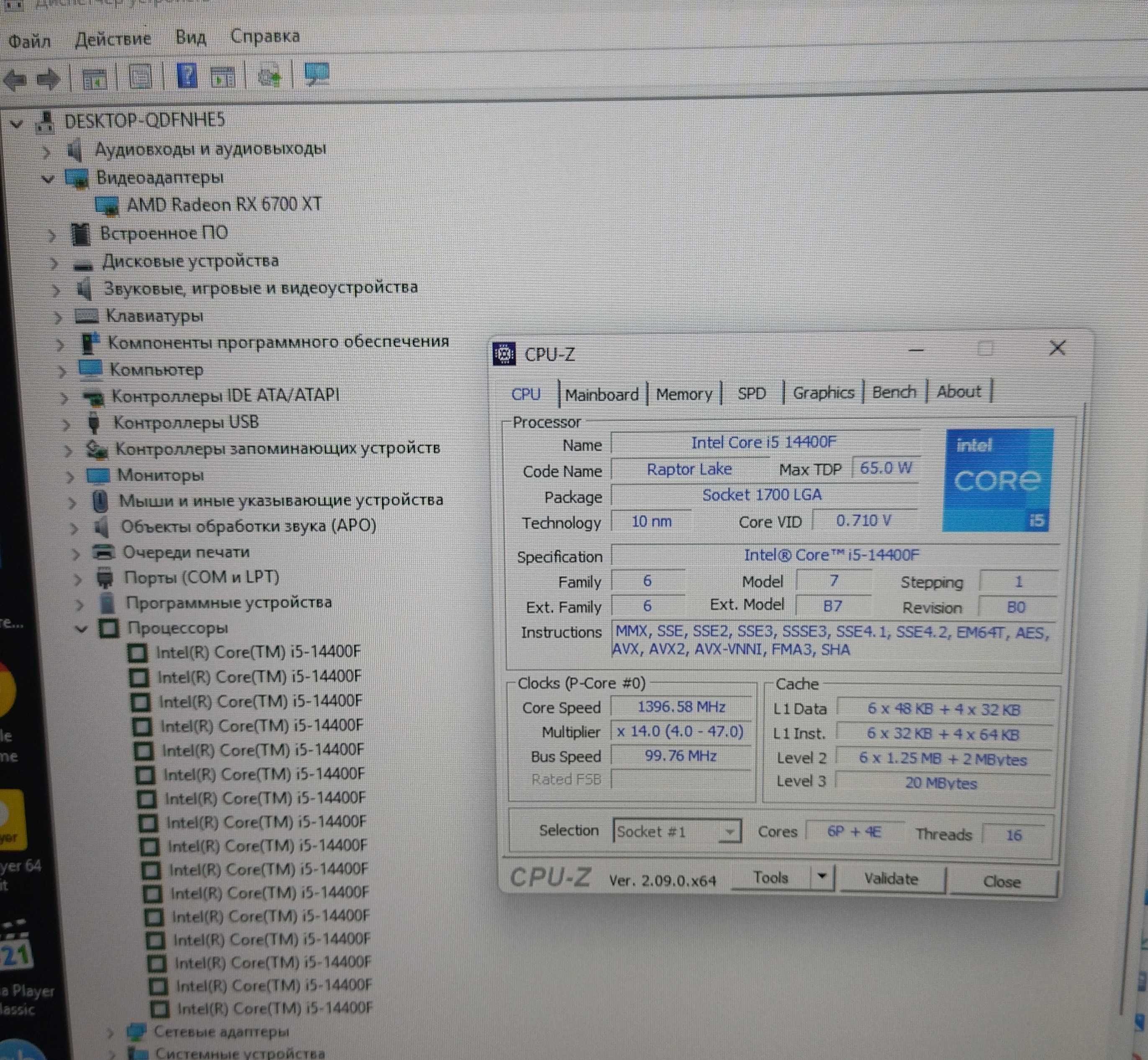Open the Socket #1 selection dropdown in CPU-Z
The height and width of the screenshot is (1060, 1148).
729,831
